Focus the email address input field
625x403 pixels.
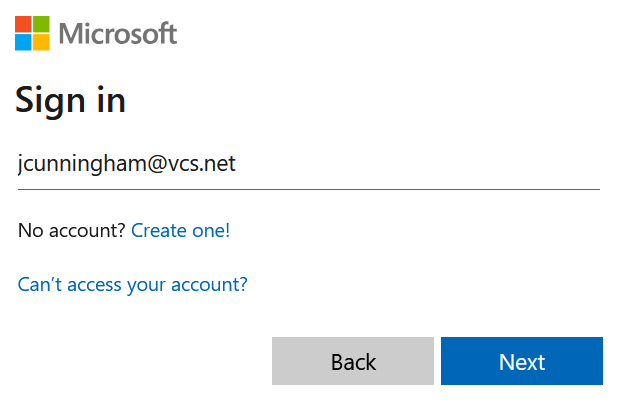coord(308,164)
